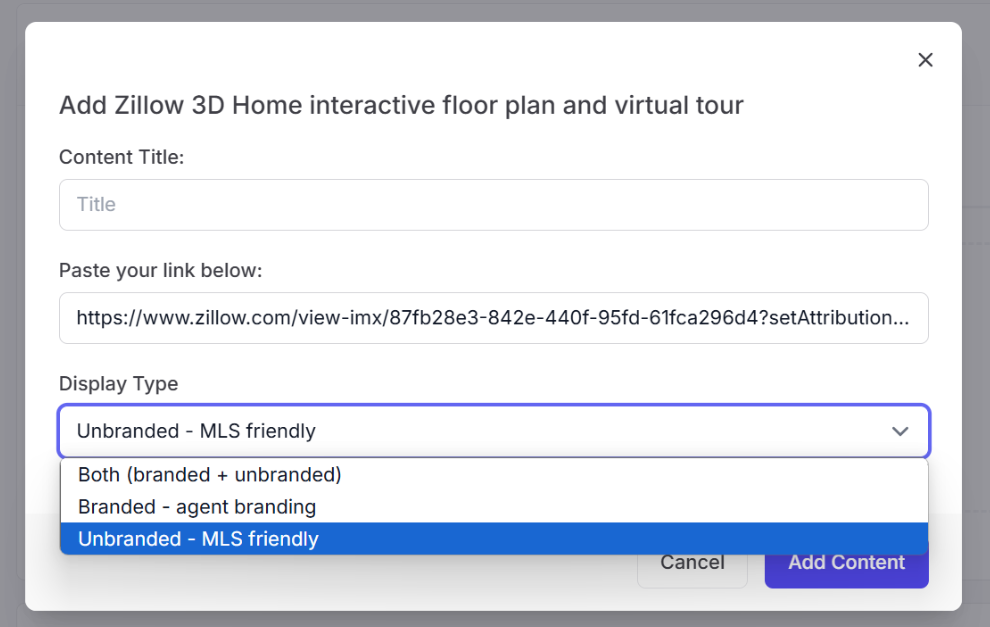Focus the pasted Zillow link field
990x627 pixels.
click(x=494, y=318)
